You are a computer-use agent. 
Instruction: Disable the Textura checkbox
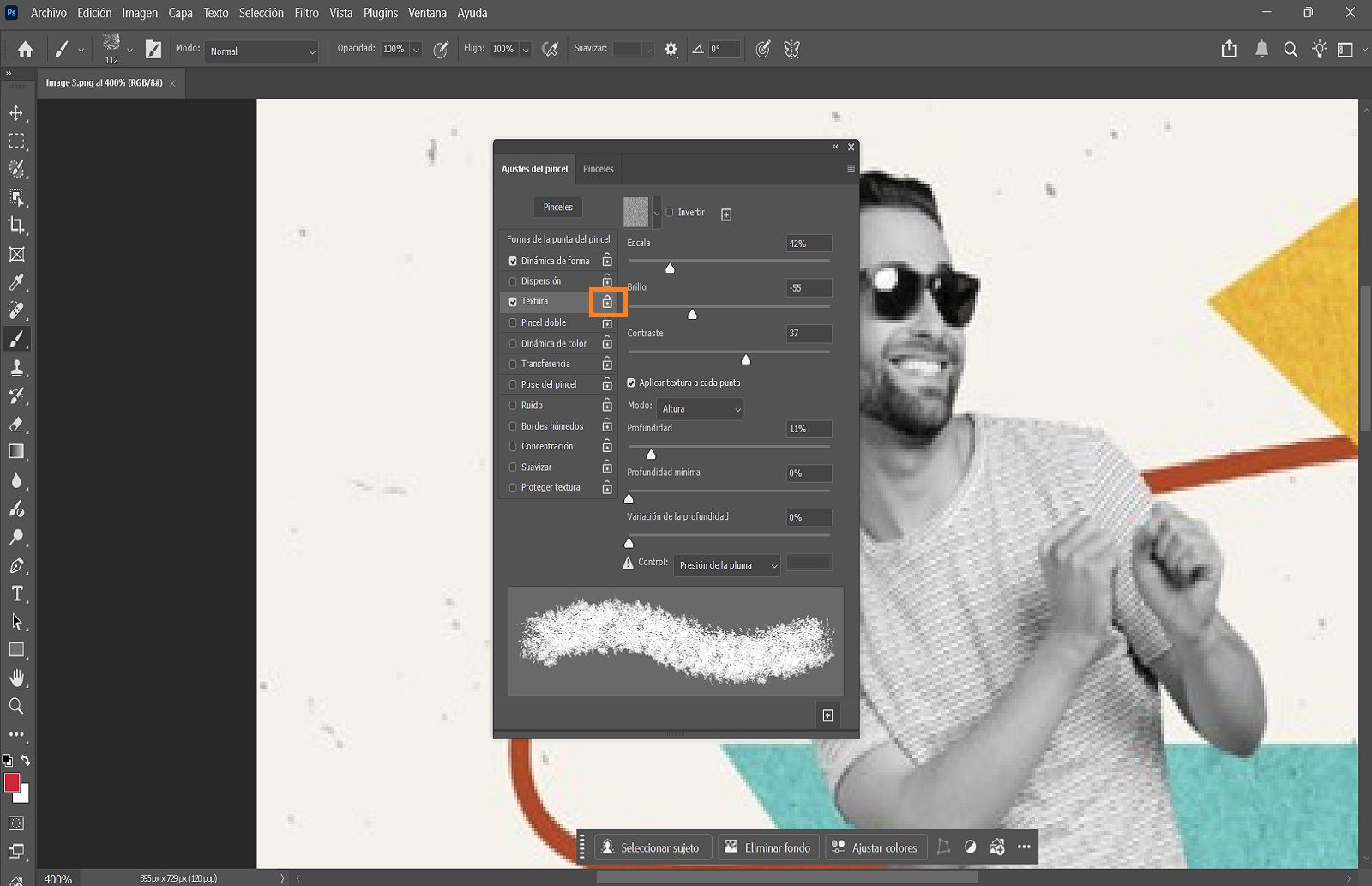[514, 301]
